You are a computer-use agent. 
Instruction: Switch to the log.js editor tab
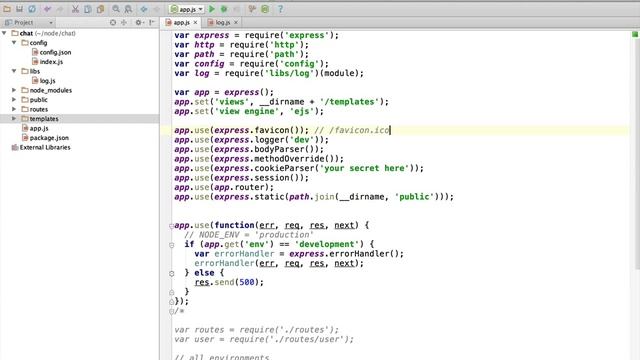click(x=223, y=22)
